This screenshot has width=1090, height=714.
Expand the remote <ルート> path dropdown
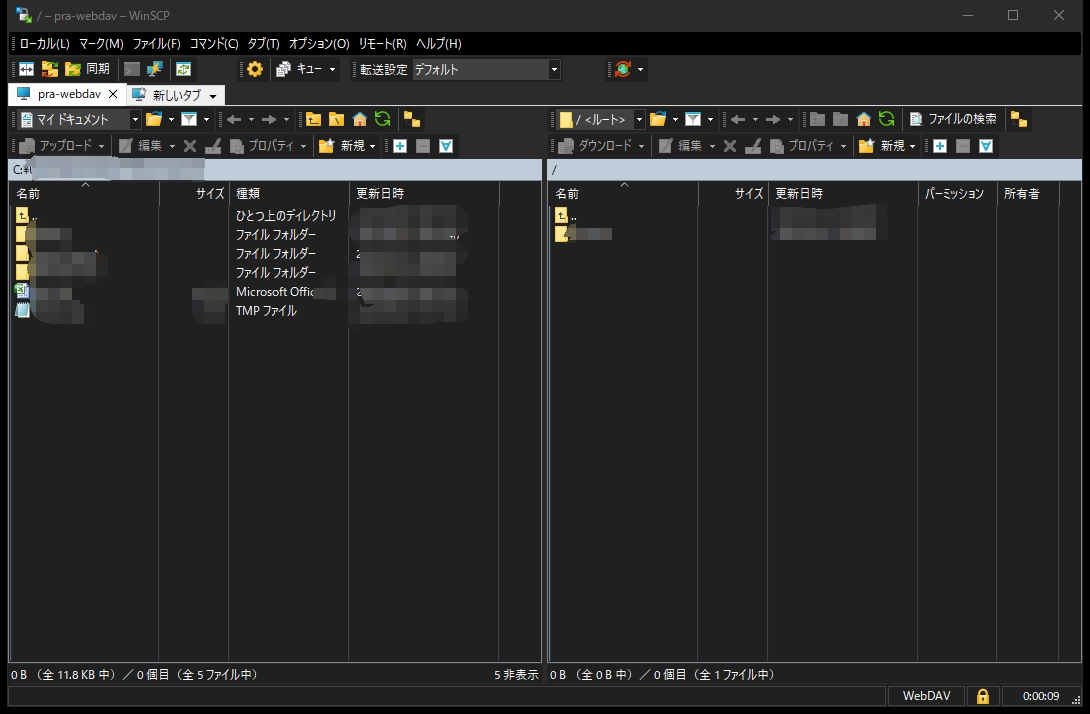(x=639, y=119)
